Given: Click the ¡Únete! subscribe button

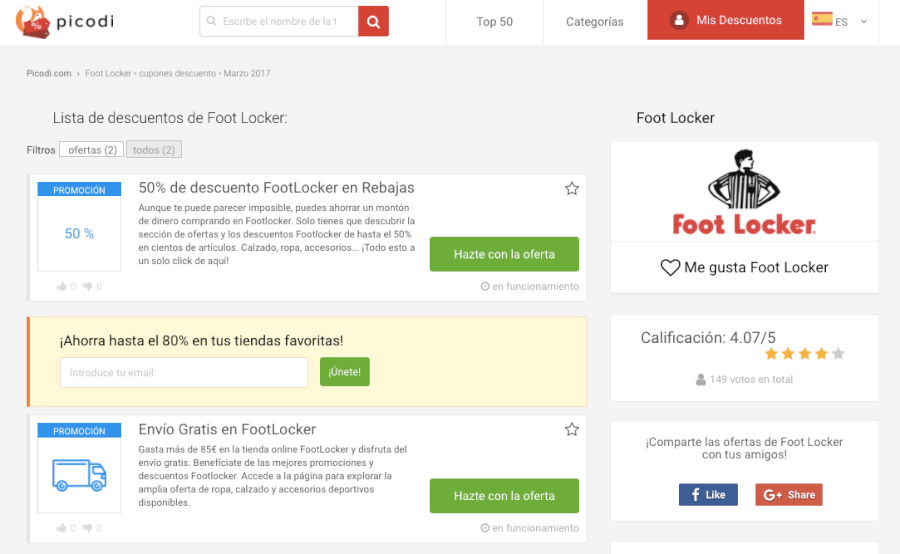Looking at the screenshot, I should tap(344, 372).
